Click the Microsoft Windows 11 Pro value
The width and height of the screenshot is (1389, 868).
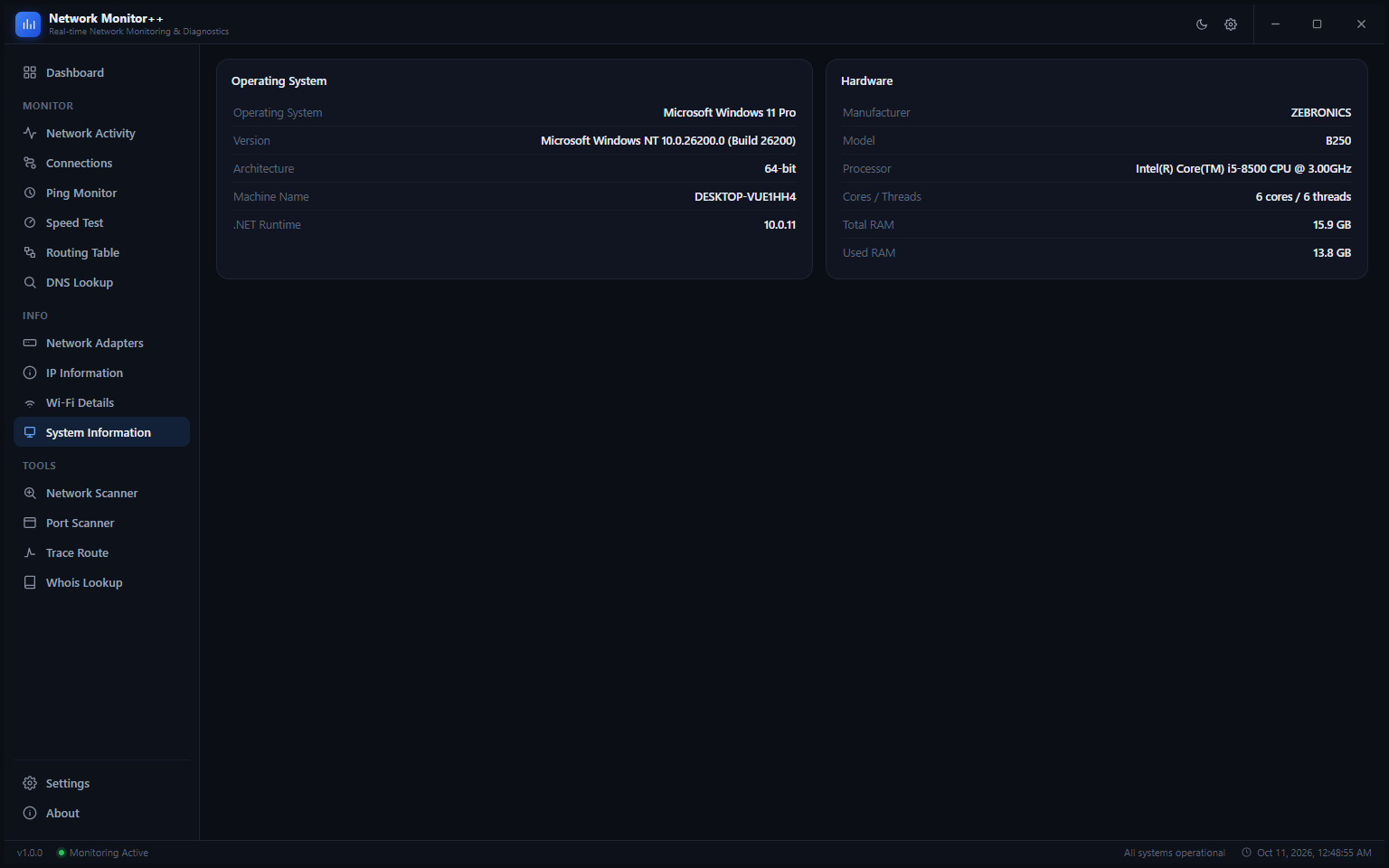730,112
